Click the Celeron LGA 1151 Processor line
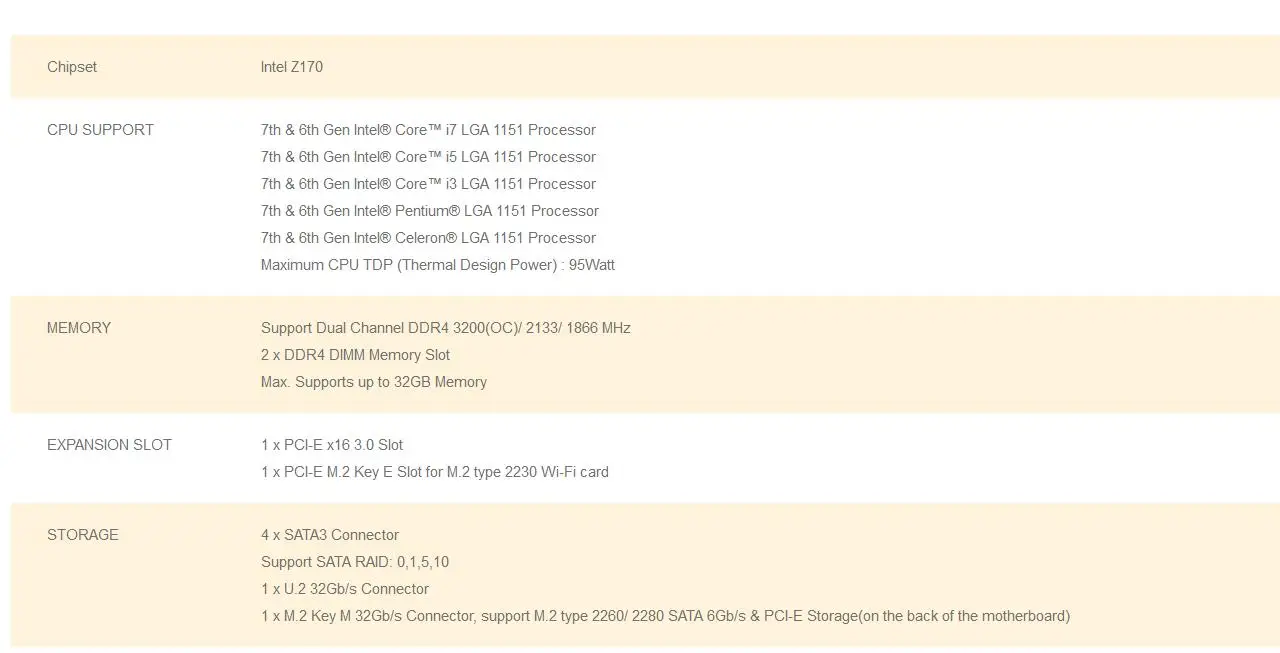1280x653 pixels. (x=428, y=238)
